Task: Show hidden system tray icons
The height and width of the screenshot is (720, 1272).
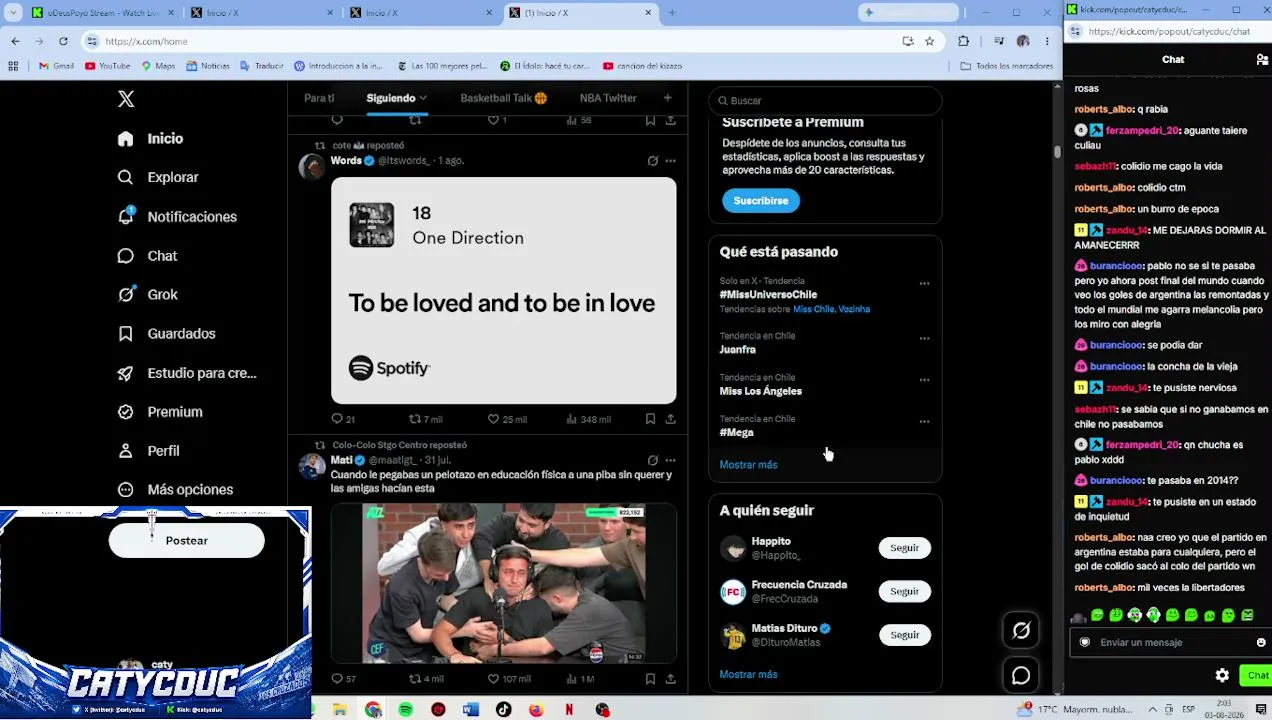Action: [x=1150, y=709]
